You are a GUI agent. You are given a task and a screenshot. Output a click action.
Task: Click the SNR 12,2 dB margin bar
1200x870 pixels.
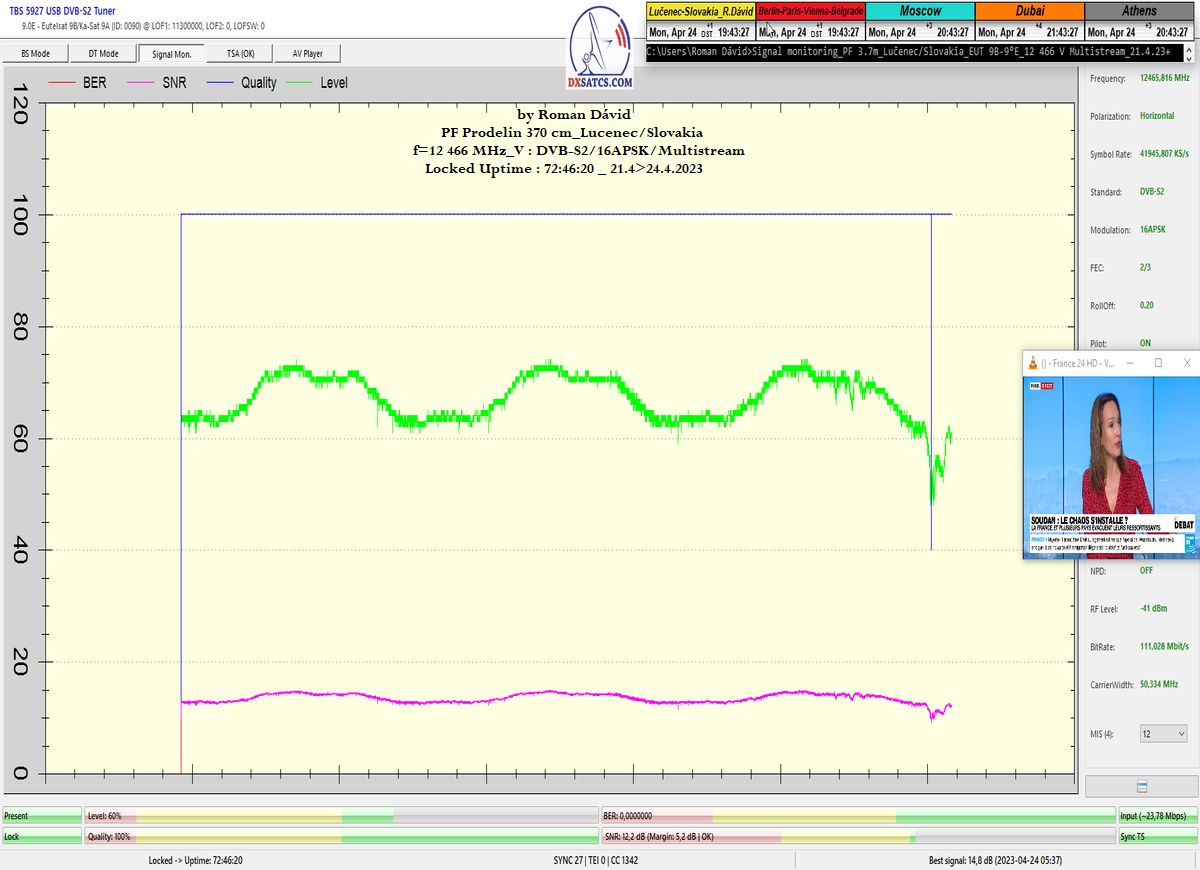[857, 836]
